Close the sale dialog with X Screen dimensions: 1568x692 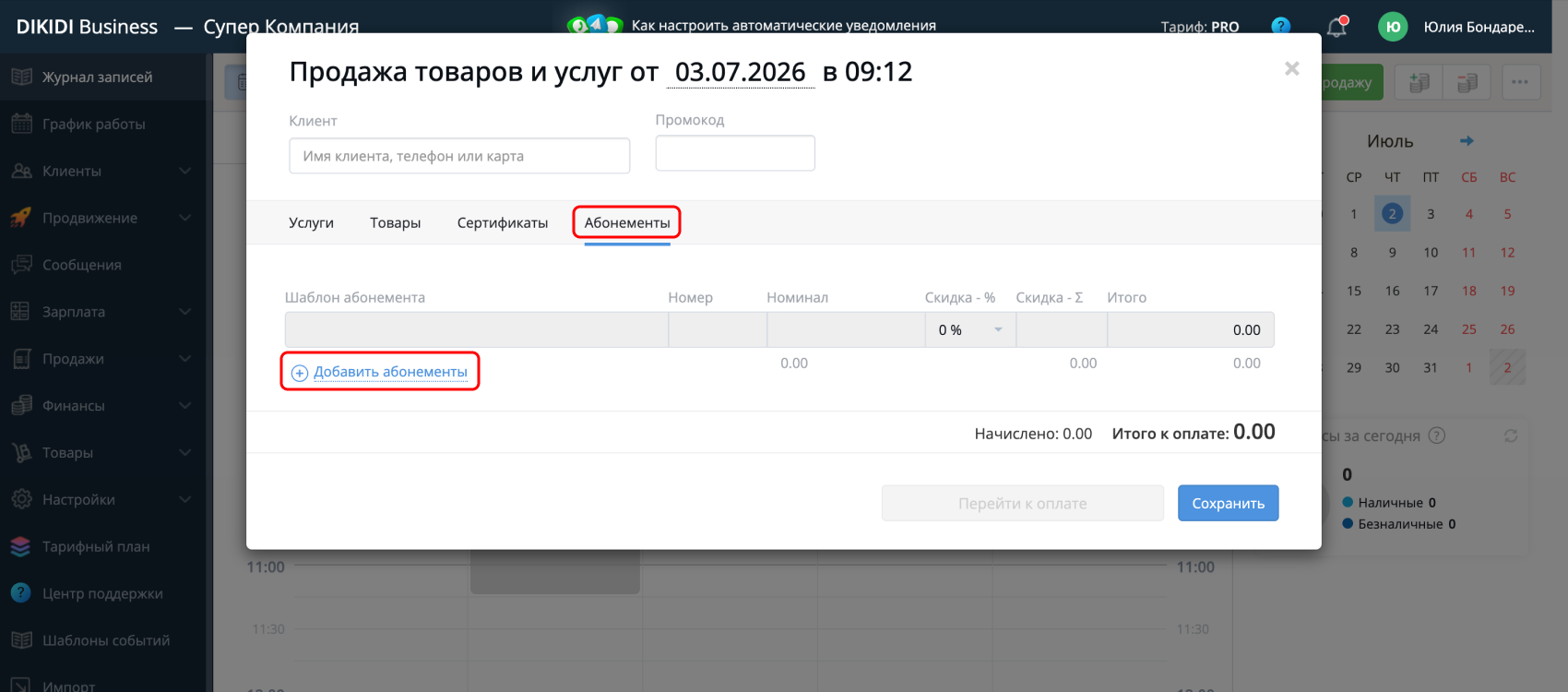click(1292, 68)
